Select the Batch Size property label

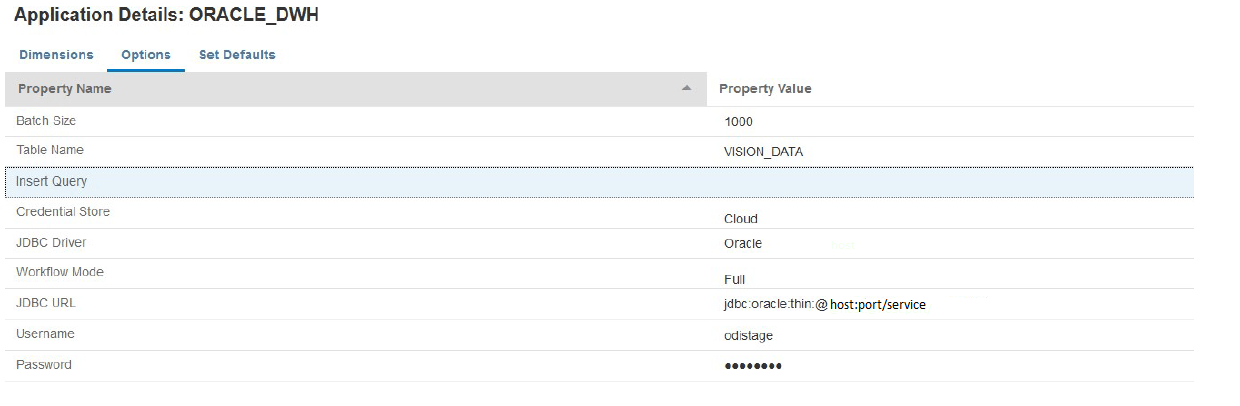pyautogui.click(x=46, y=121)
